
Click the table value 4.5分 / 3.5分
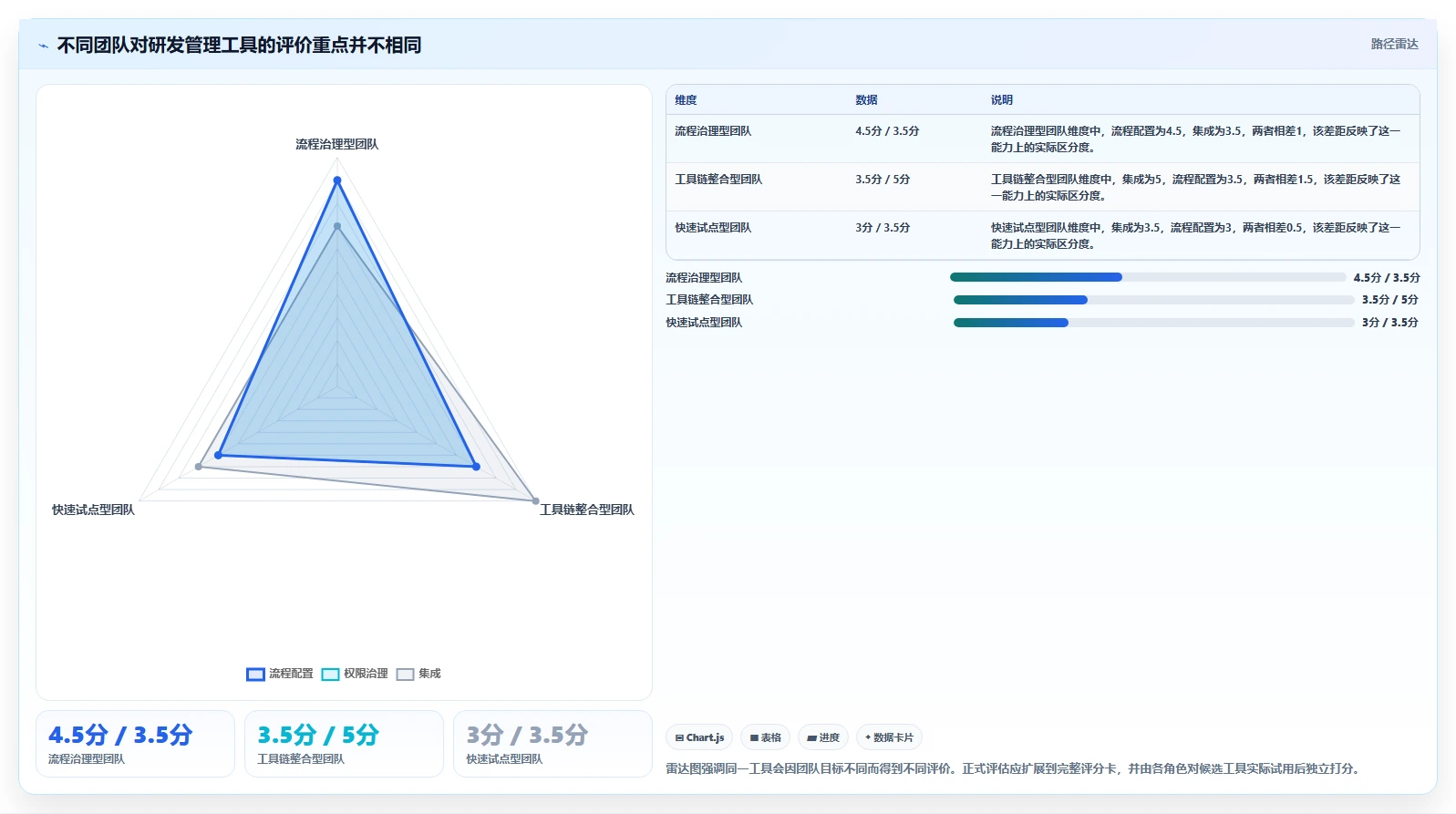click(x=887, y=131)
